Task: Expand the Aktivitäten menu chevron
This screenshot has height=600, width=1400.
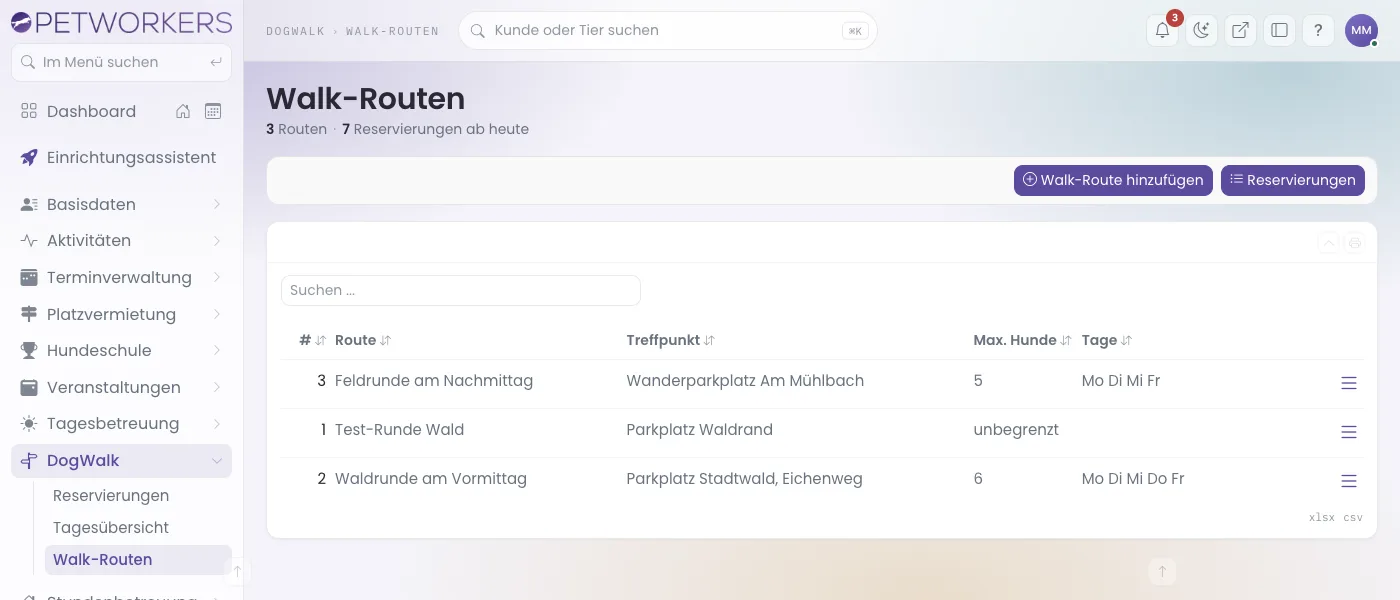Action: point(217,241)
